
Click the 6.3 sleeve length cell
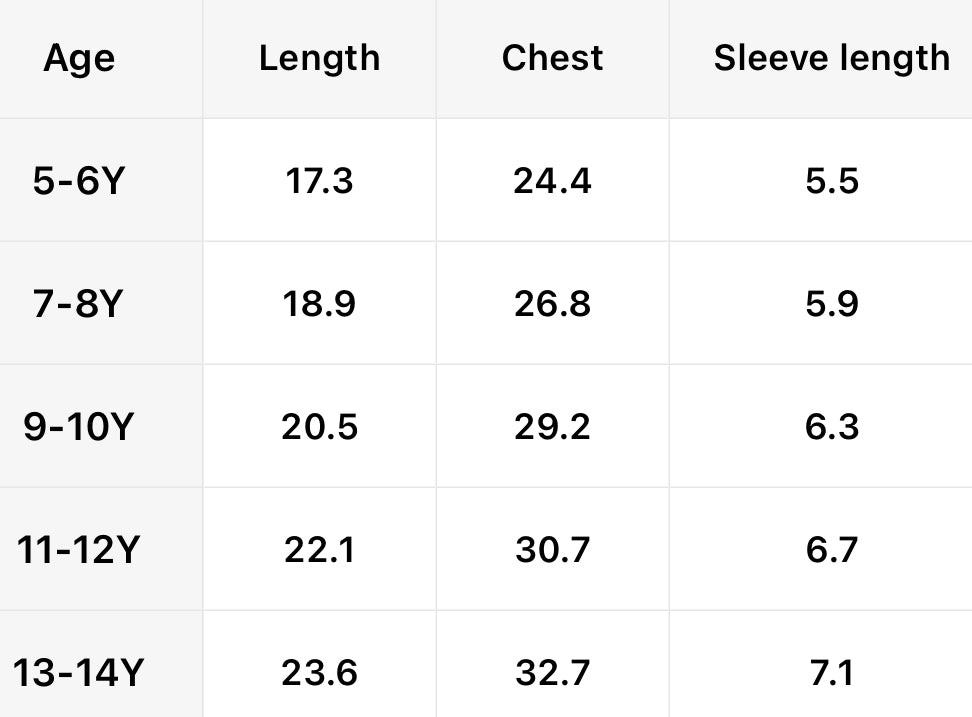click(x=831, y=427)
